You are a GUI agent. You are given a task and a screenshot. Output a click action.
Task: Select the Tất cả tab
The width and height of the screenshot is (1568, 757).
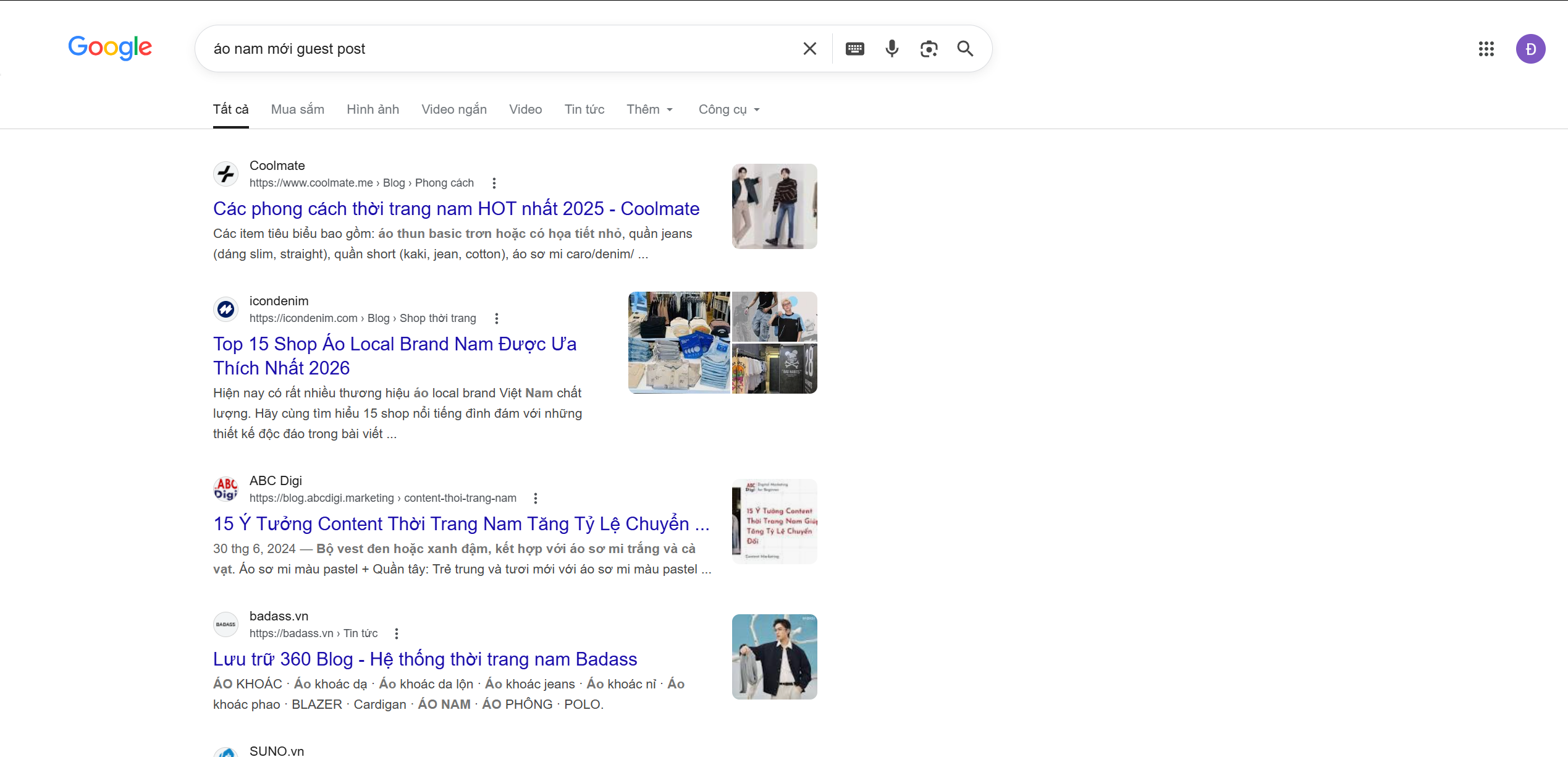pos(231,109)
